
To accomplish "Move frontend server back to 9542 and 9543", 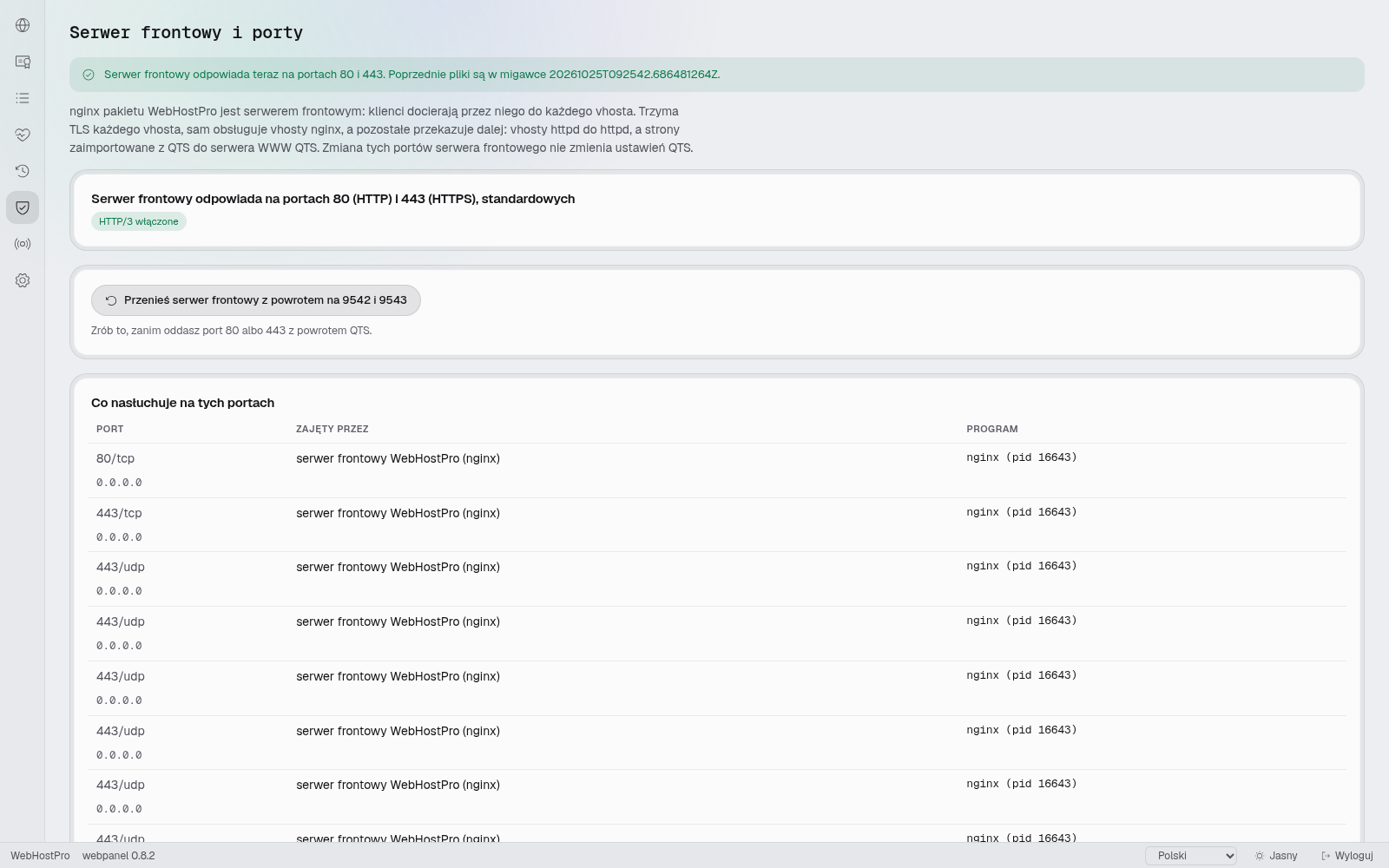I will 256,300.
